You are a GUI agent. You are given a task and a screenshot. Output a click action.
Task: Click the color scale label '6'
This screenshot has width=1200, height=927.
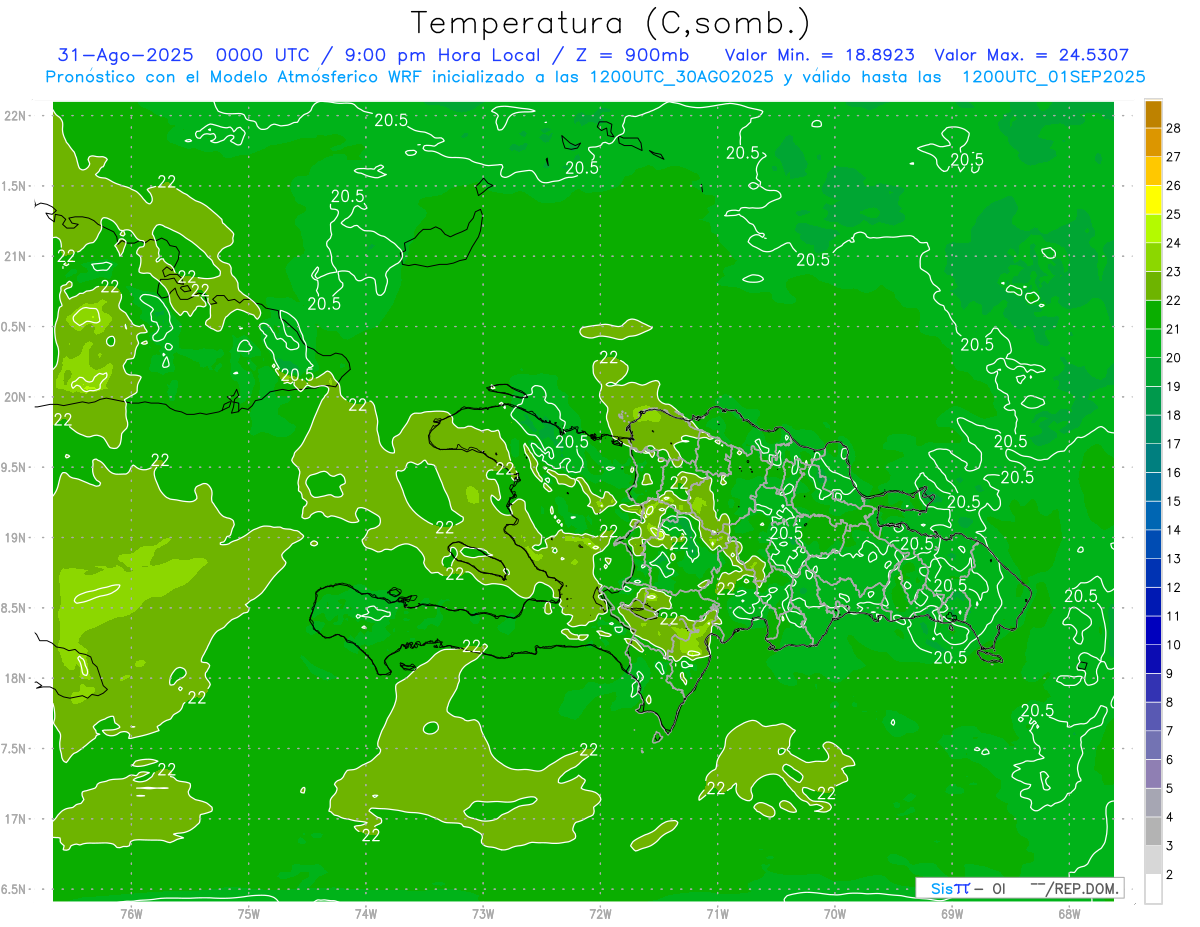(x=1170, y=760)
